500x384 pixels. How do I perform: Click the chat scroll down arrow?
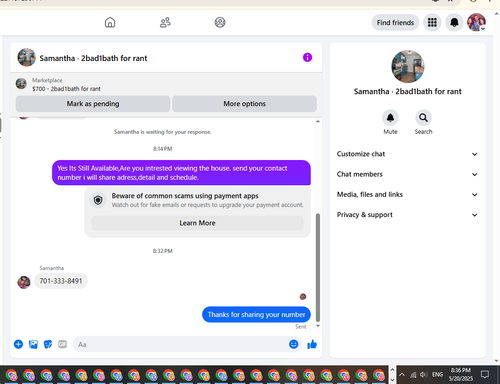(318, 326)
